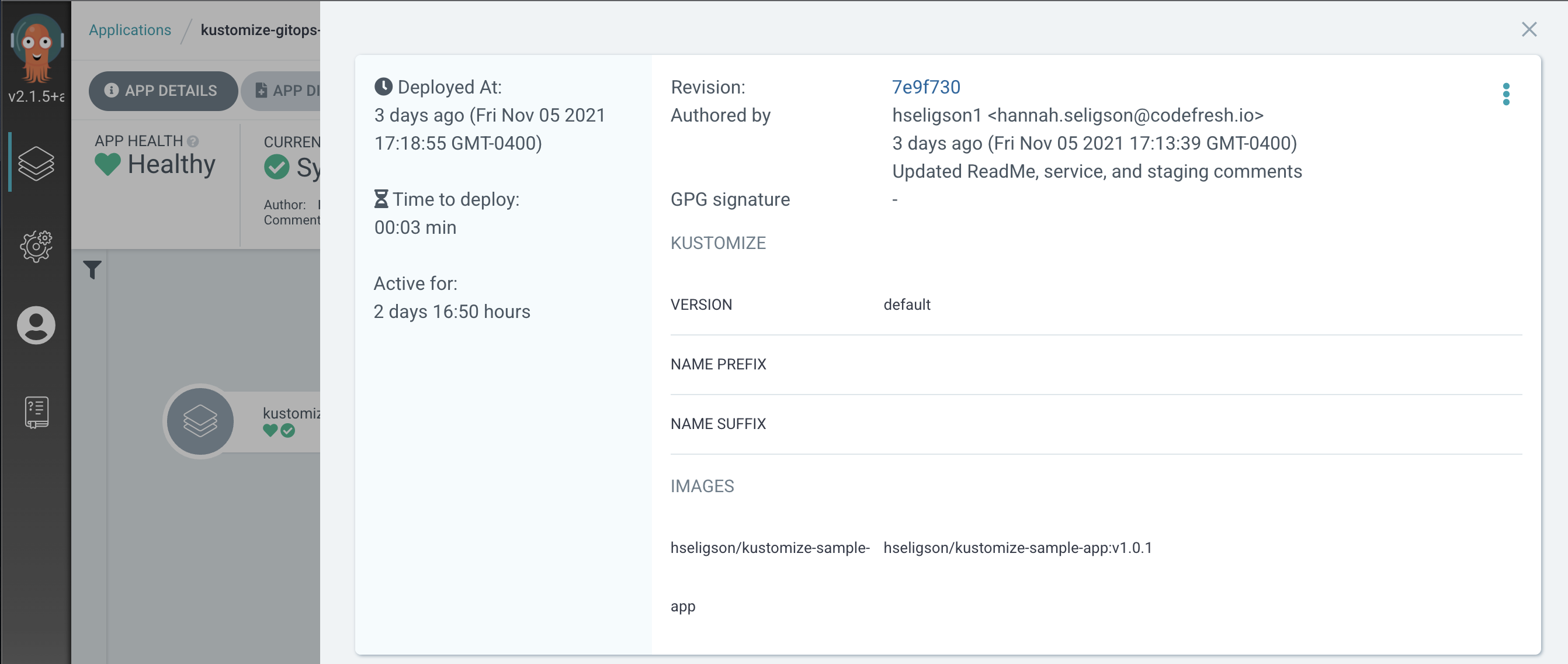Open the Argo CD octopus logo
The width and height of the screenshot is (1568, 664).
coord(37,47)
